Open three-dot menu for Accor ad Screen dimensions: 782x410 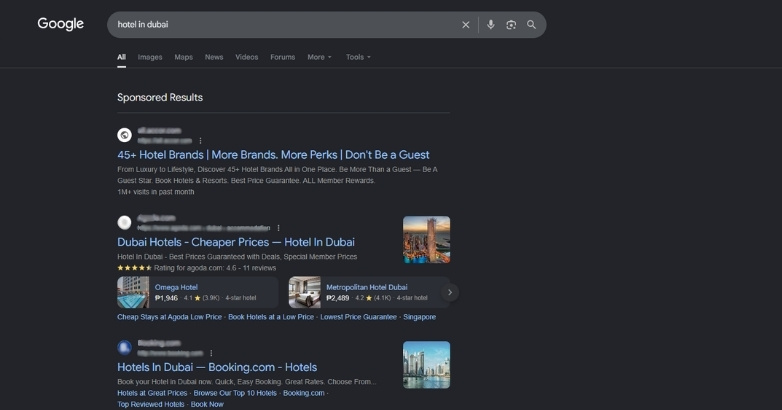pos(200,141)
